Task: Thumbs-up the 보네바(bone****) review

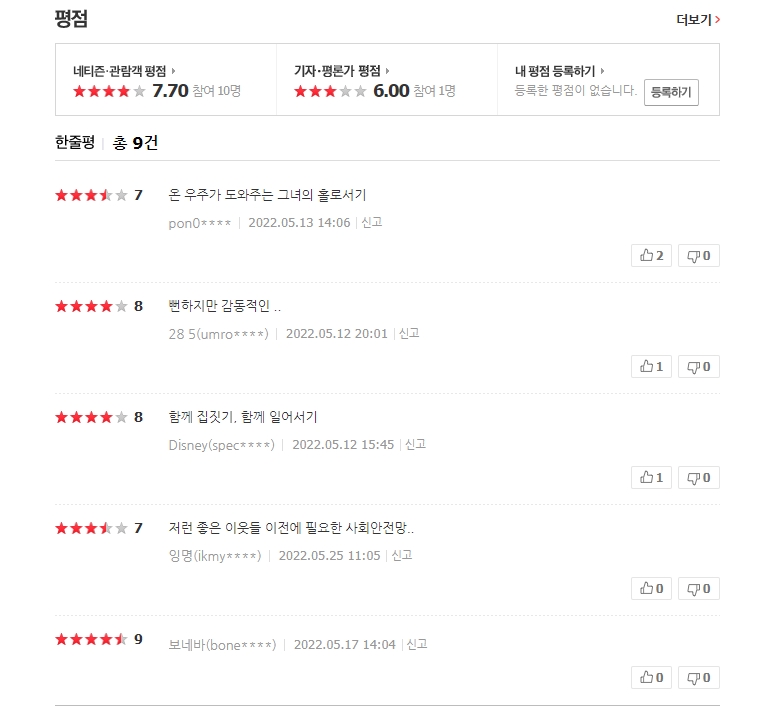Action: pos(651,678)
